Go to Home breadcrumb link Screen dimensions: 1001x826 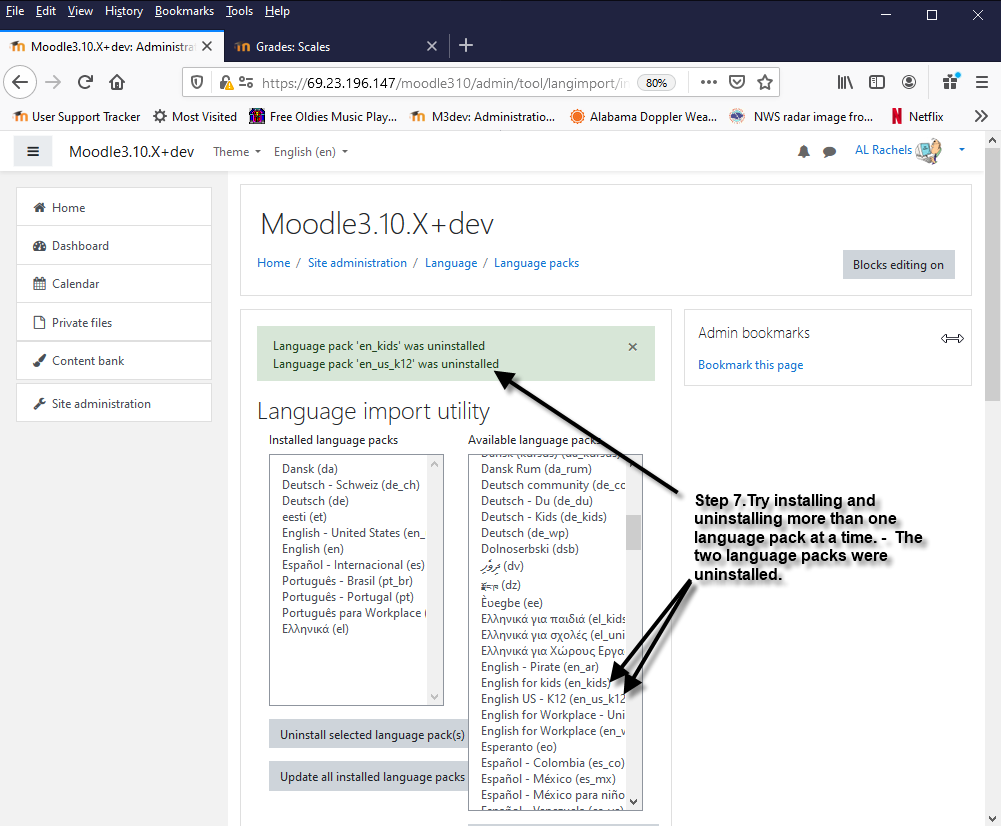[273, 263]
